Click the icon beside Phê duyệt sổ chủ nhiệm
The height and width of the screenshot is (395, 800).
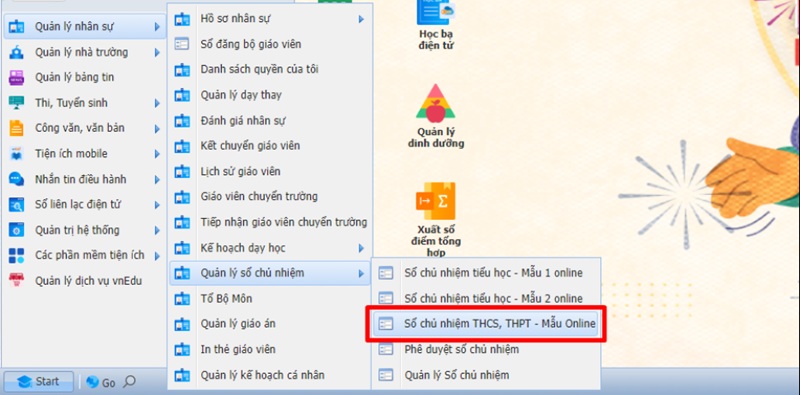(x=386, y=350)
